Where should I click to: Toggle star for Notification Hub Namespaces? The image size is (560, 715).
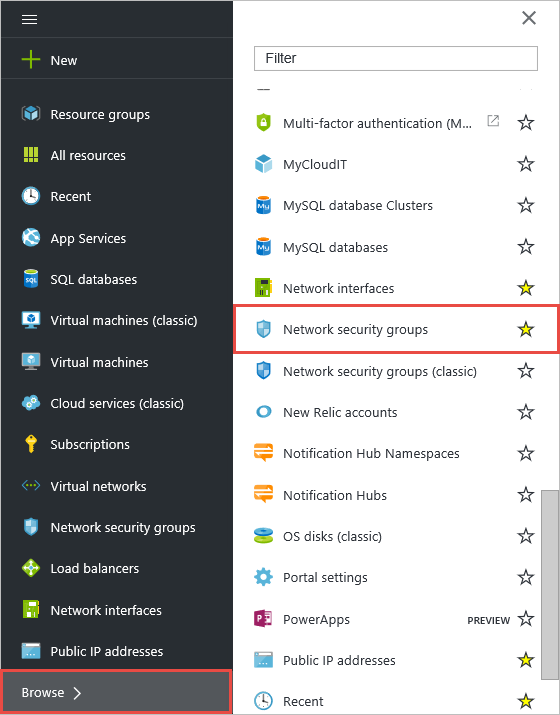pyautogui.click(x=526, y=453)
